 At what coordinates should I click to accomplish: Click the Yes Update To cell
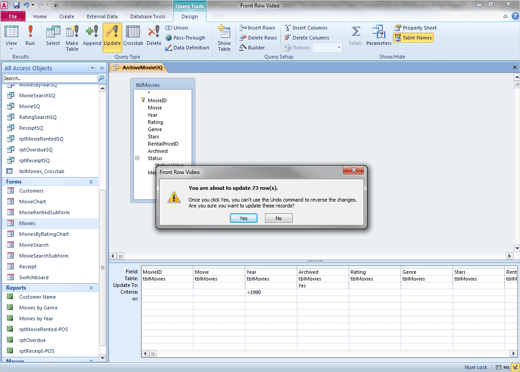pyautogui.click(x=323, y=286)
